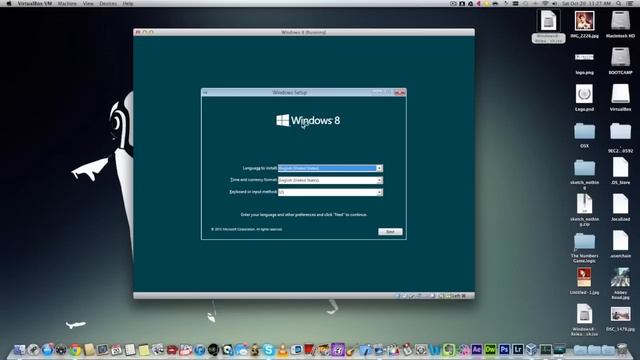Open After Effects from the Dock

(x=476, y=349)
